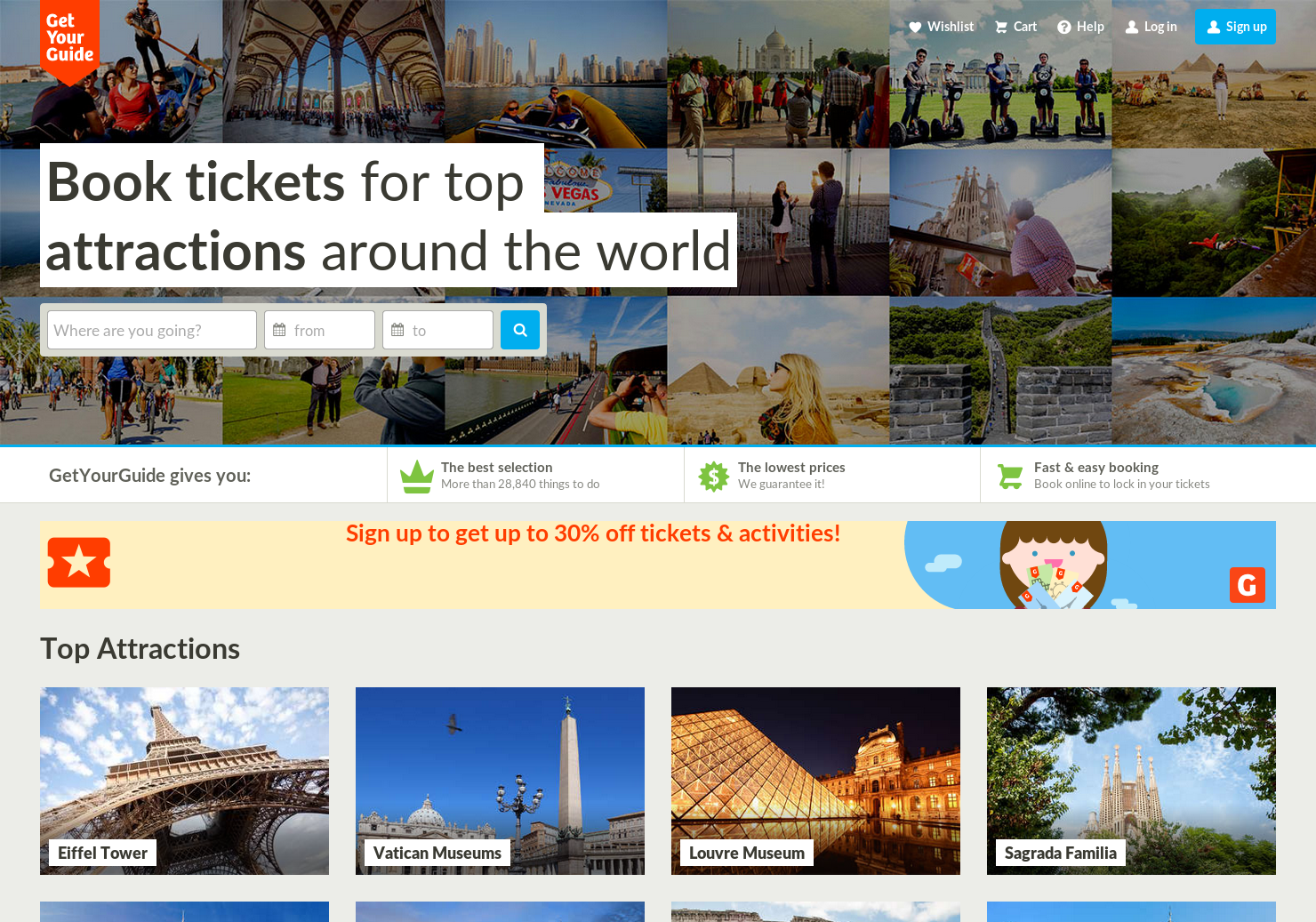Click the red star ribbon icon in banner
This screenshot has width=1316, height=922.
79,561
